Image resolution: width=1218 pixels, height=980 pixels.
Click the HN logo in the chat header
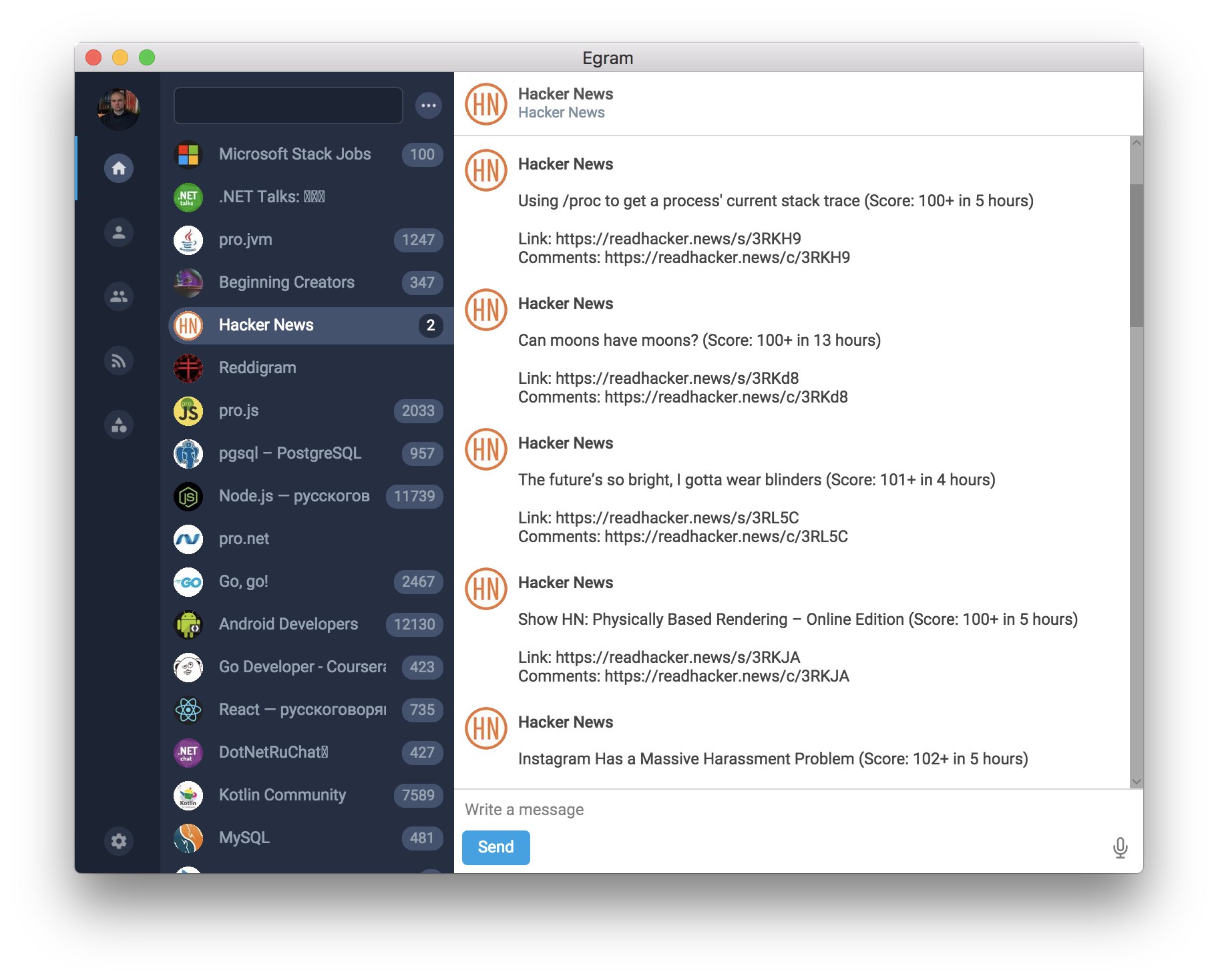[486, 103]
